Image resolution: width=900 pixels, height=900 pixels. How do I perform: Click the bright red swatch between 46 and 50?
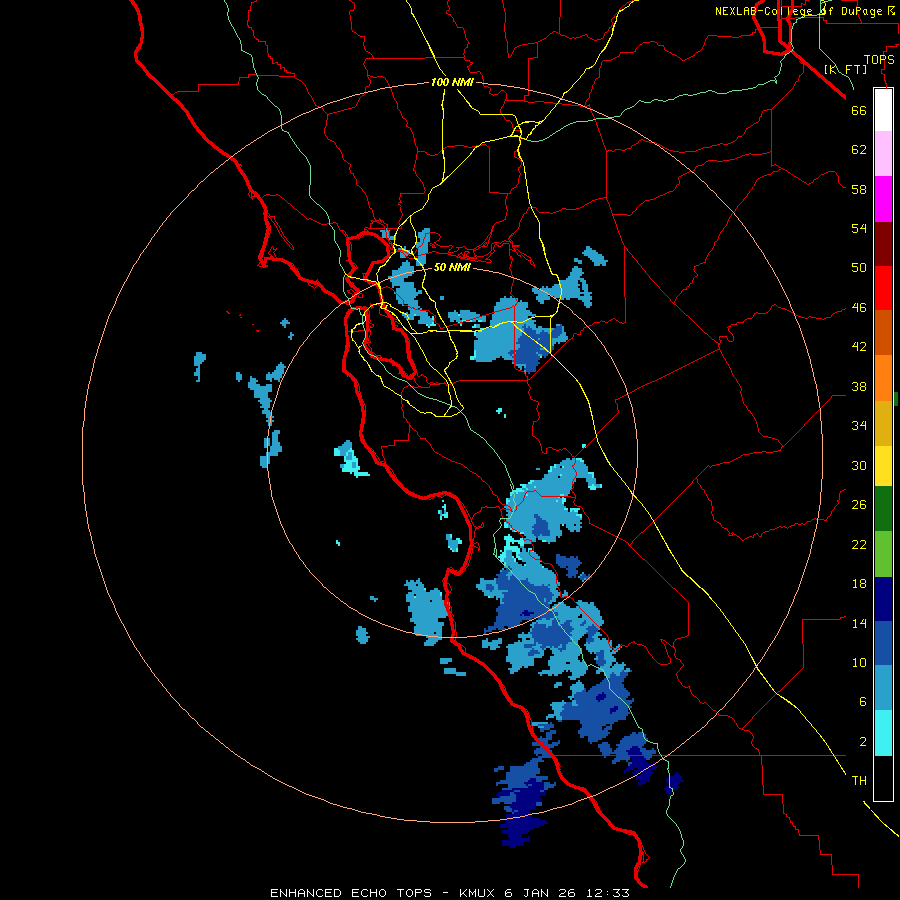point(883,288)
